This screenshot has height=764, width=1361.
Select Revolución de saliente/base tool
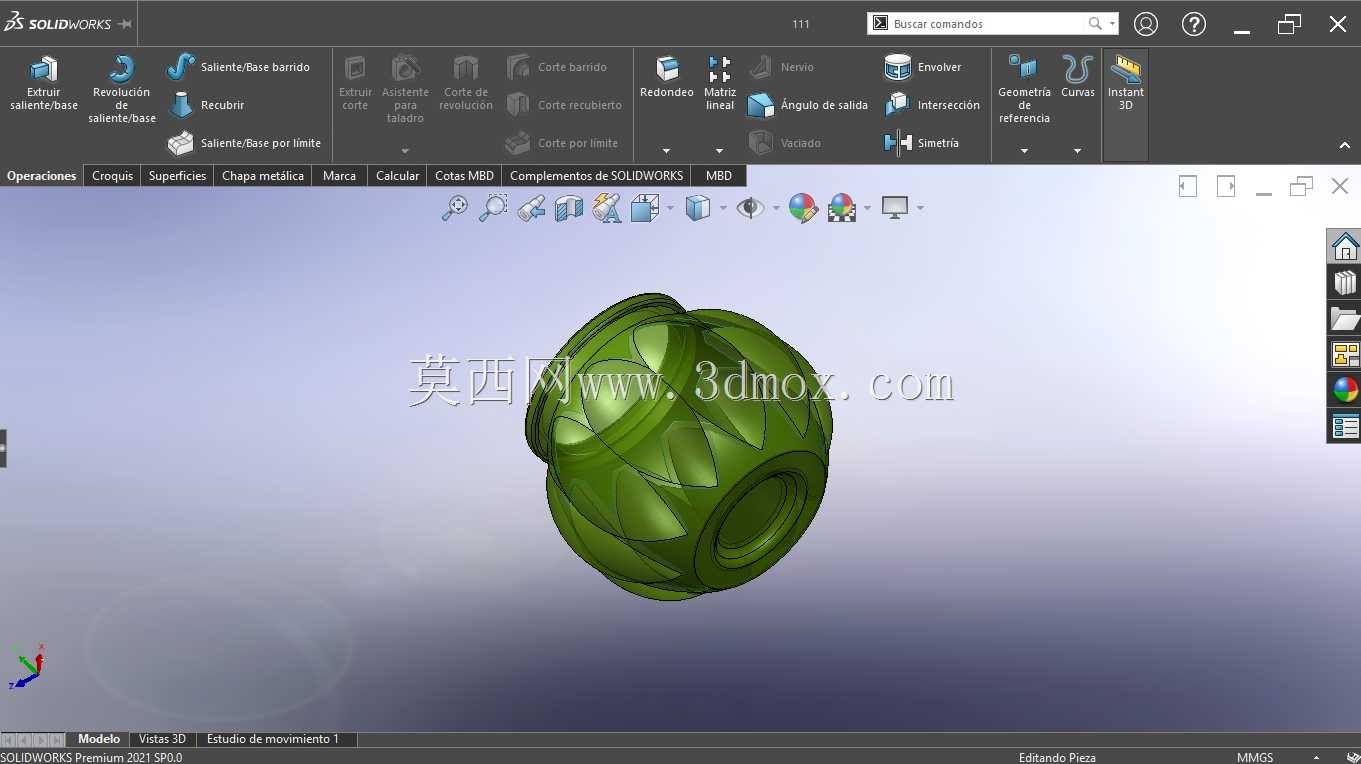(x=122, y=89)
